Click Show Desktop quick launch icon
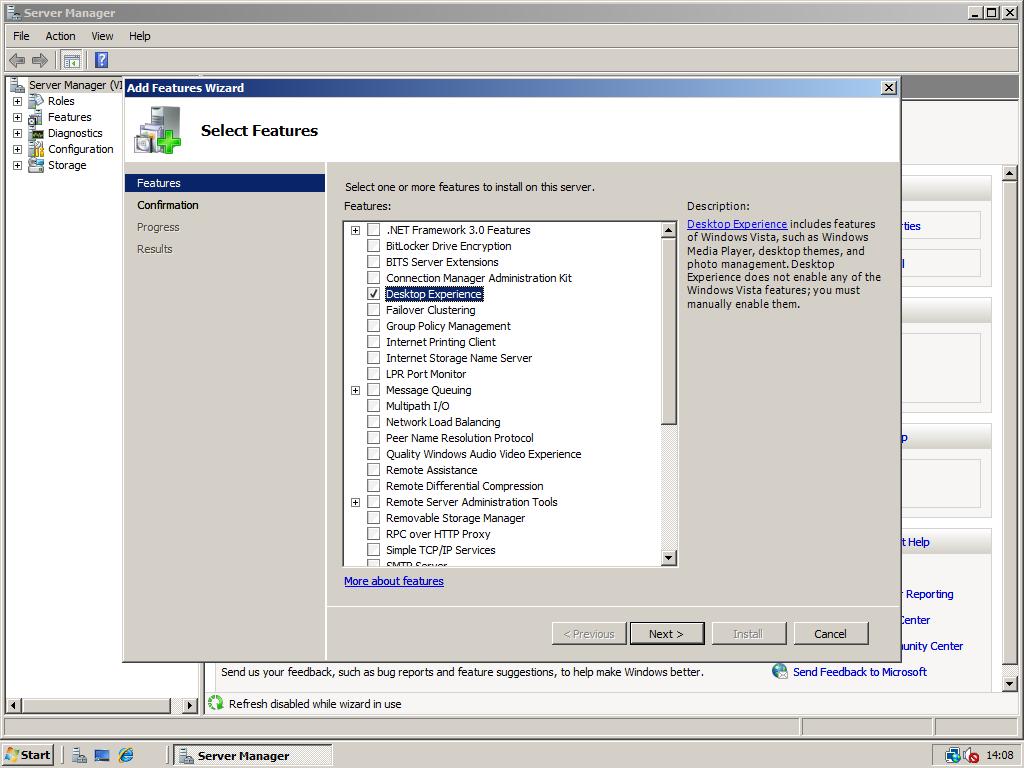Screen dimensions: 1024x768 coord(102,756)
